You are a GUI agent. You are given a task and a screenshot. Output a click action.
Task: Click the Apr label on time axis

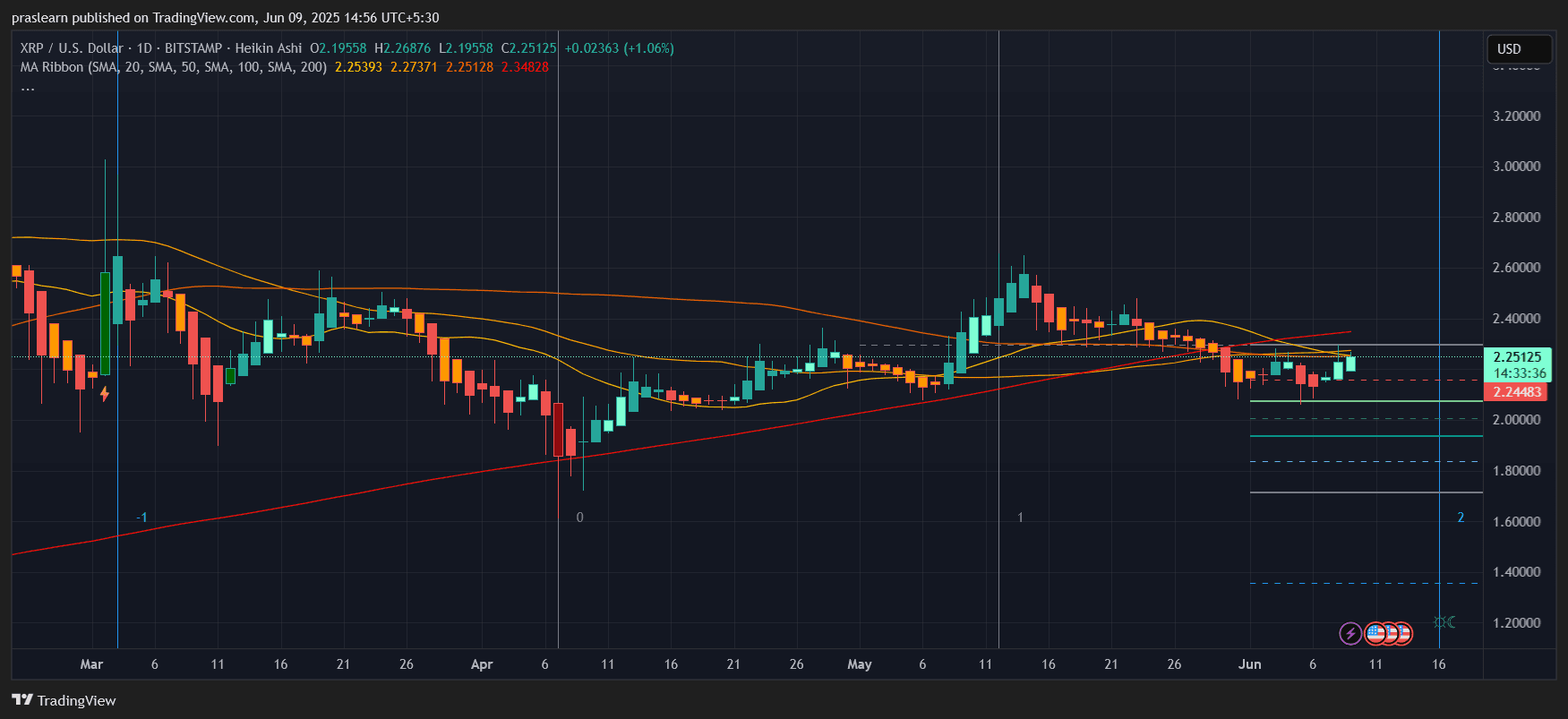coord(482,664)
